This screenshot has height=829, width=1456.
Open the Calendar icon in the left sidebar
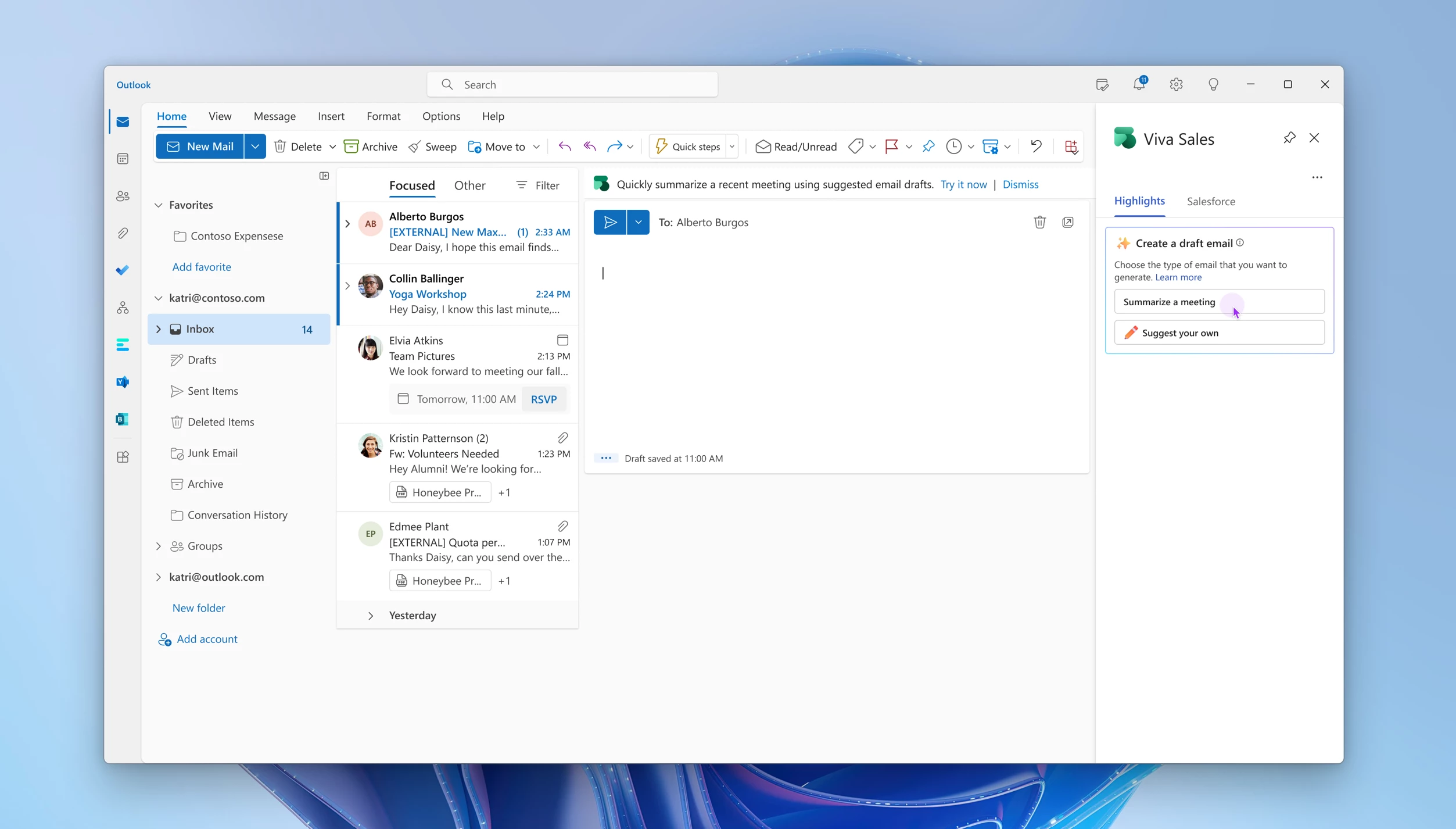pyautogui.click(x=123, y=159)
